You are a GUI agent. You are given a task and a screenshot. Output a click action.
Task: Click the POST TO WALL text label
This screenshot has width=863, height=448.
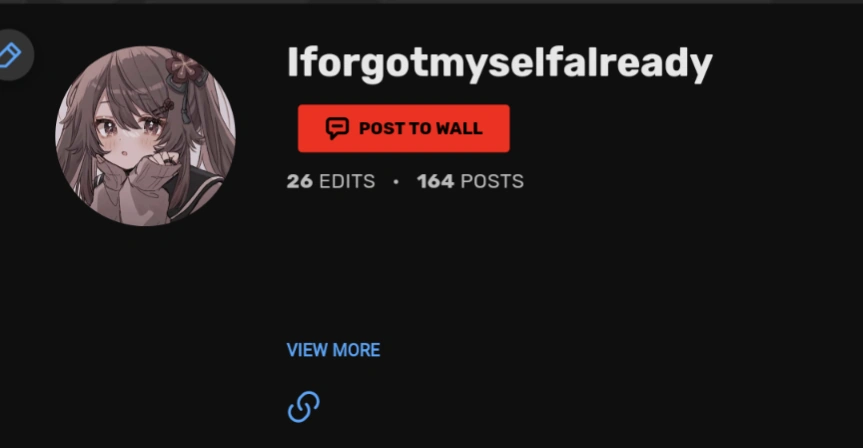click(420, 128)
